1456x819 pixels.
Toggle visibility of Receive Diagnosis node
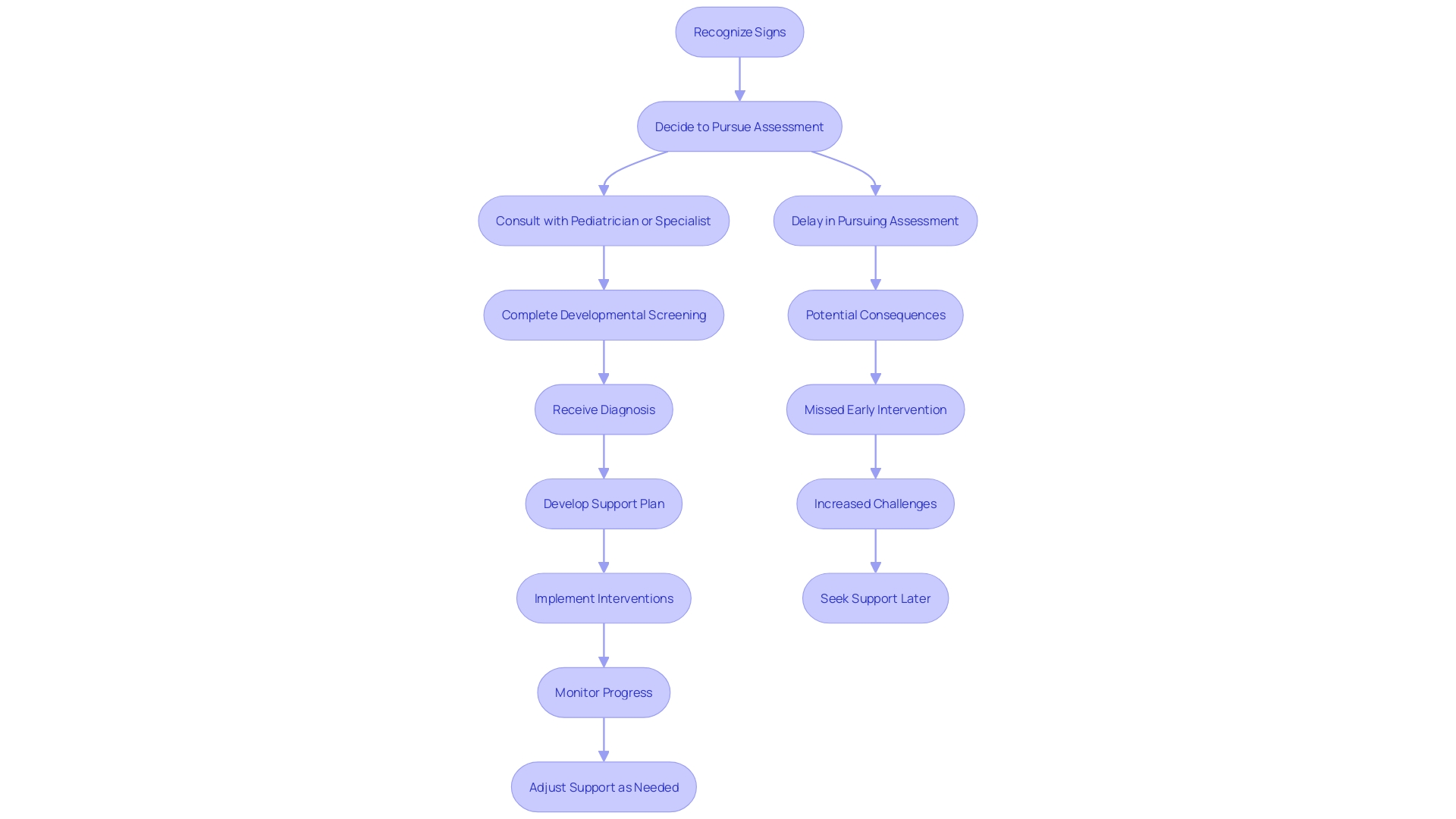pyautogui.click(x=603, y=409)
